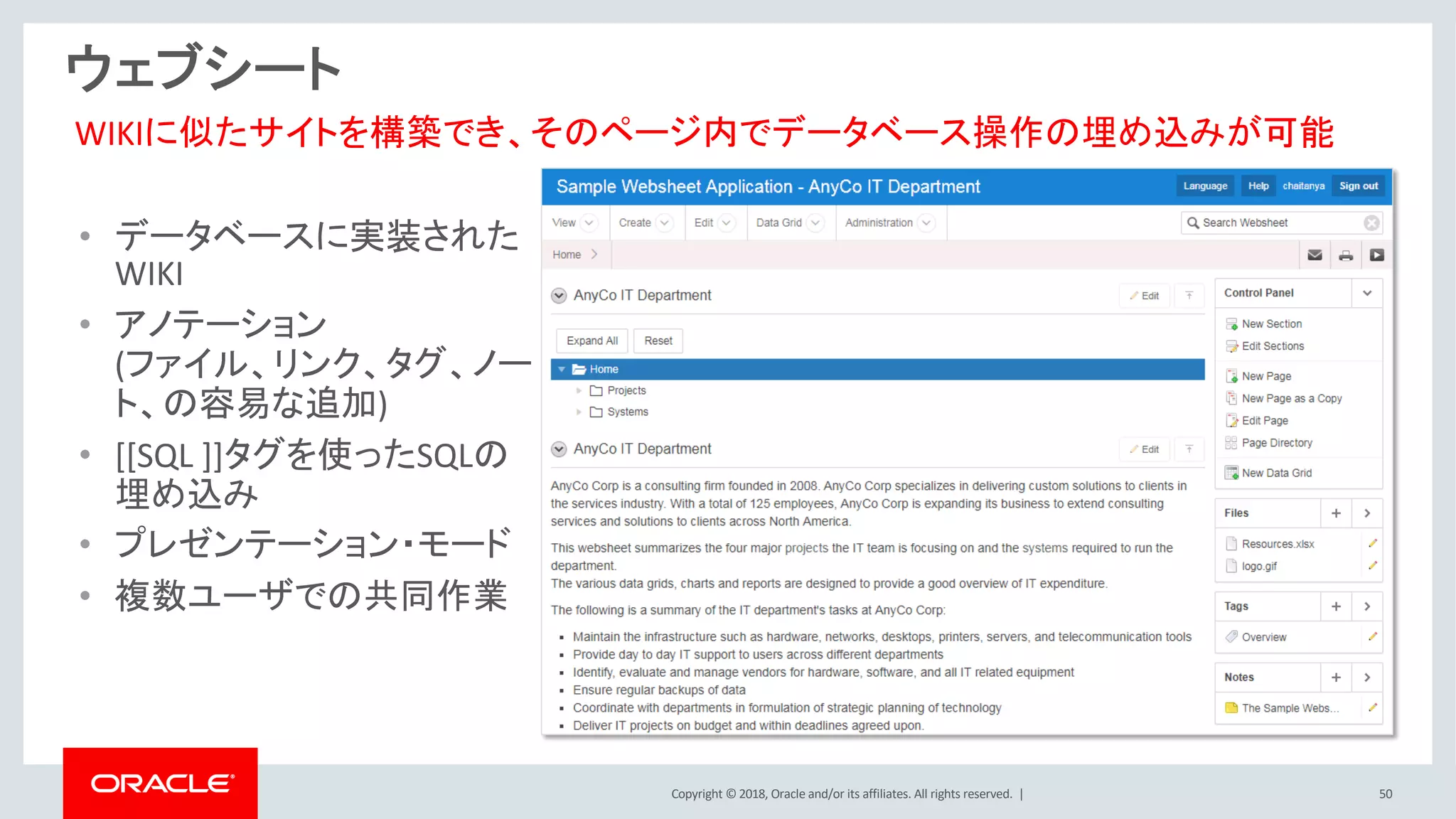The width and height of the screenshot is (1456, 819).
Task: Click the New Data Grid link
Action: point(1276,473)
